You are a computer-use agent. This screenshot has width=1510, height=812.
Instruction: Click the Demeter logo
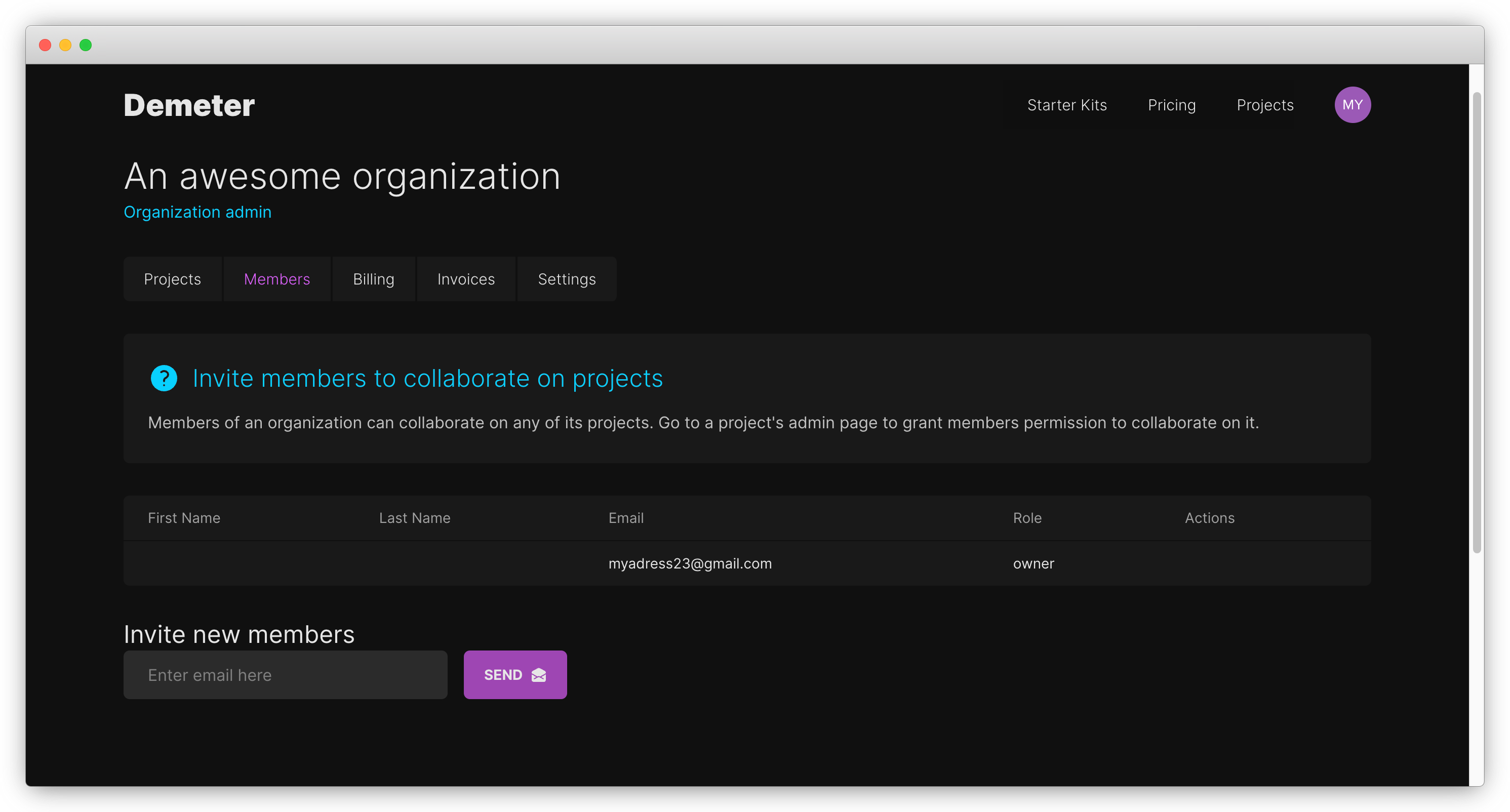pos(189,105)
